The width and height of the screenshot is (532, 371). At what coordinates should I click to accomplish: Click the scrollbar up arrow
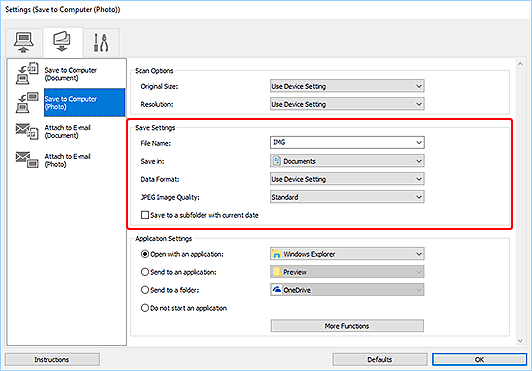click(x=520, y=64)
